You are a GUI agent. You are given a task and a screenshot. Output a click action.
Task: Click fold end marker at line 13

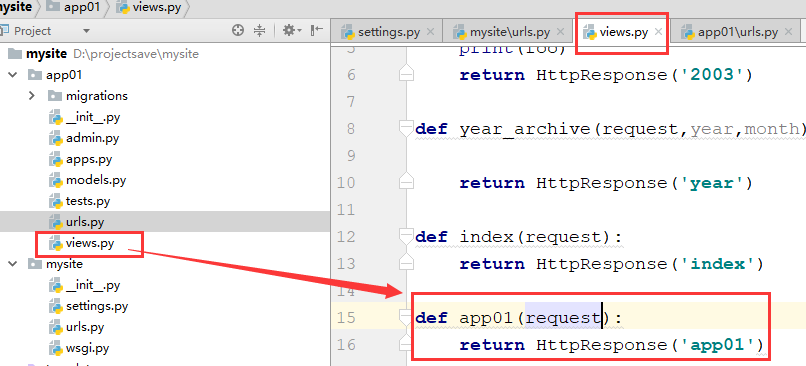coord(406,263)
